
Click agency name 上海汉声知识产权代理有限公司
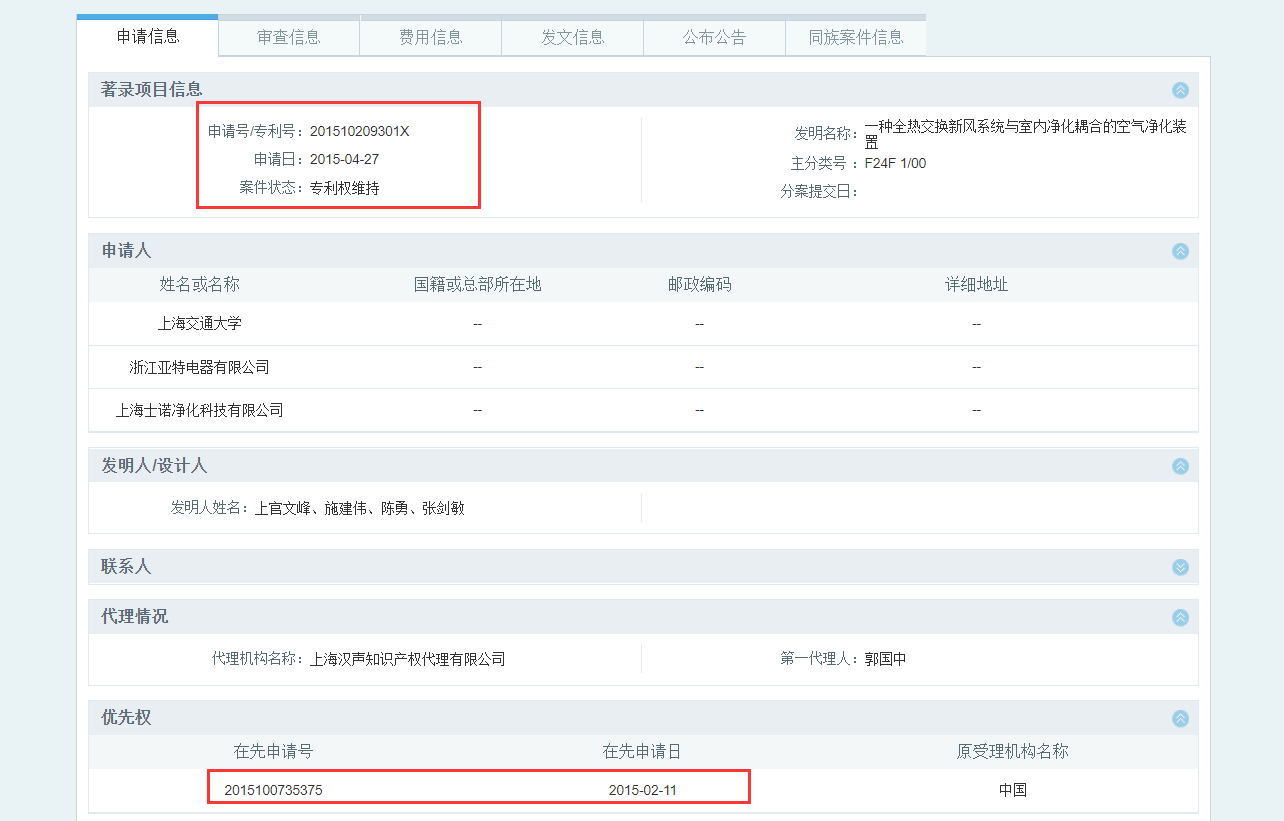click(407, 660)
